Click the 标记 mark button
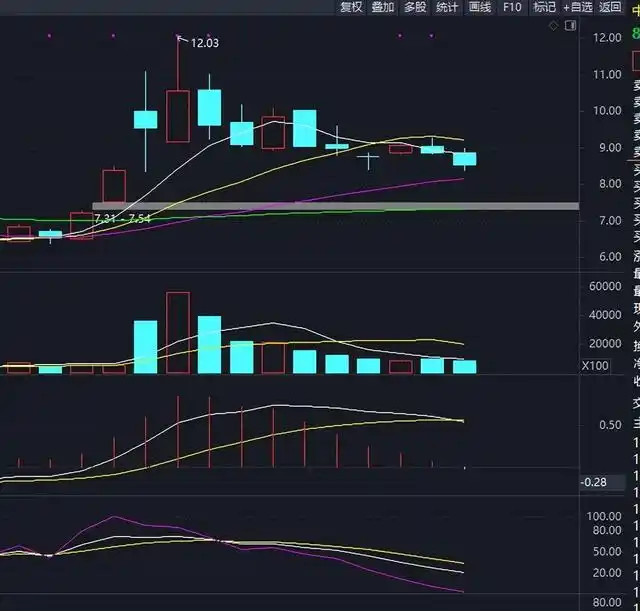This screenshot has width=640, height=611. pyautogui.click(x=544, y=7)
